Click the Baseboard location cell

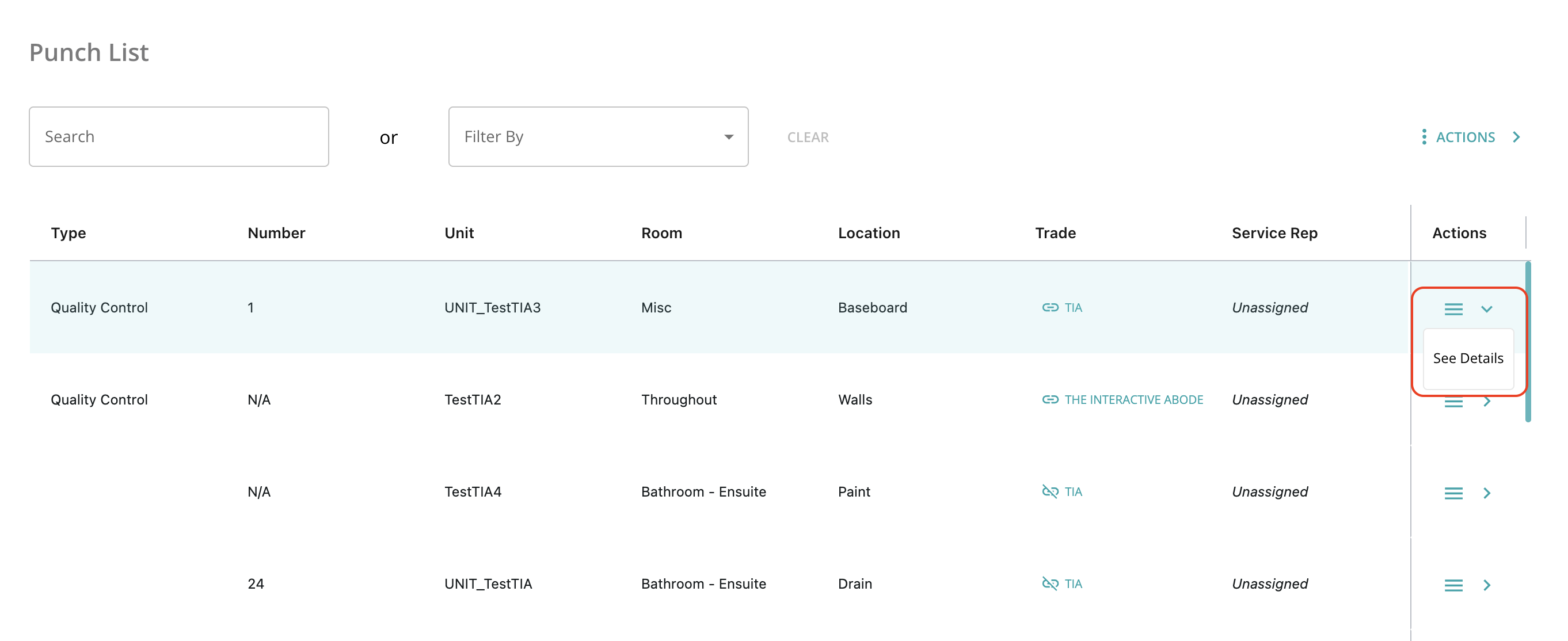click(871, 307)
